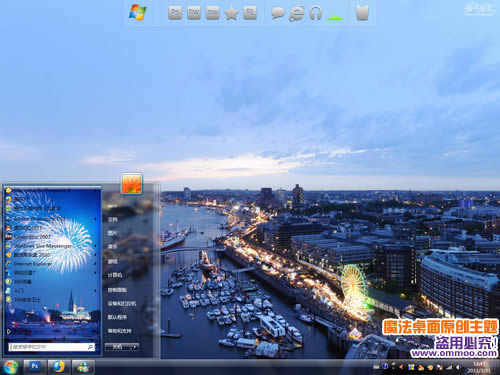Expand the Internet Explorer jump list arrow
Viewport: 500px width, 375px height.
96,264
